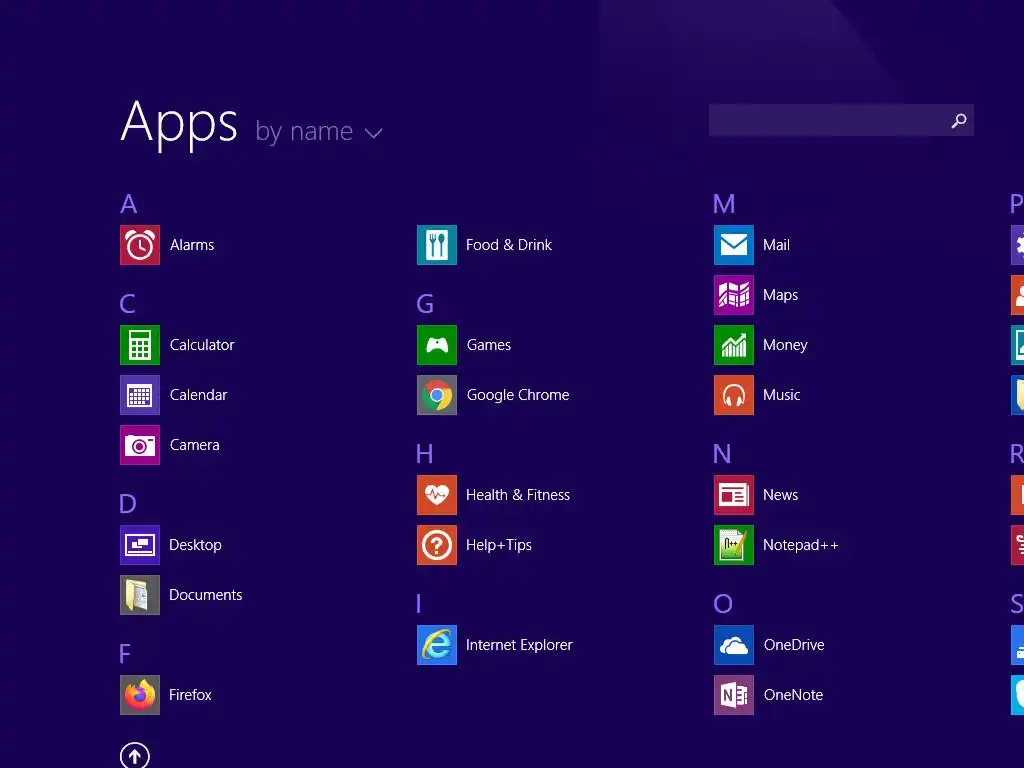Click the 'Firefox' text label
Screen dimensions: 1024x768
point(190,695)
